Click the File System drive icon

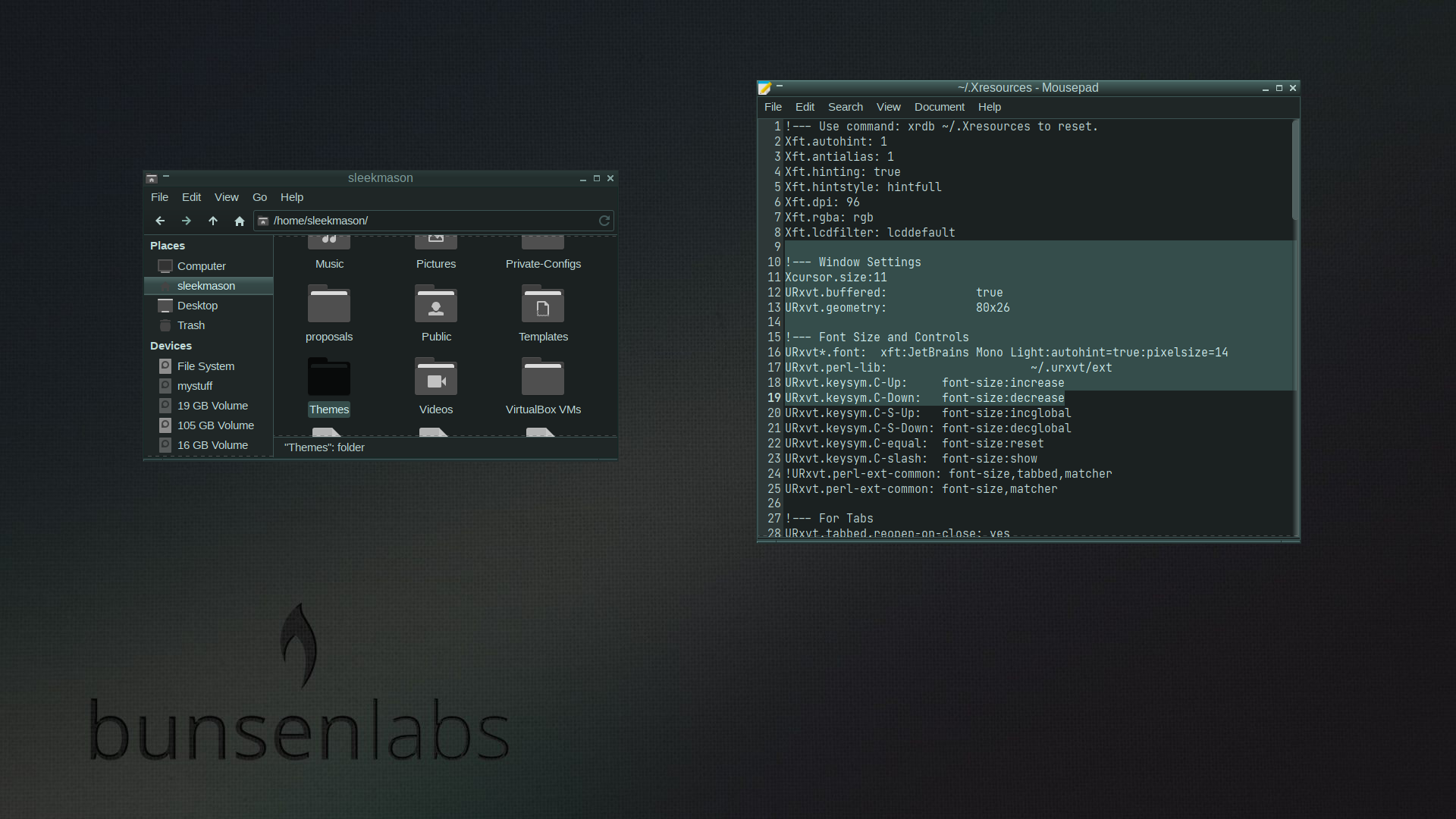click(165, 366)
